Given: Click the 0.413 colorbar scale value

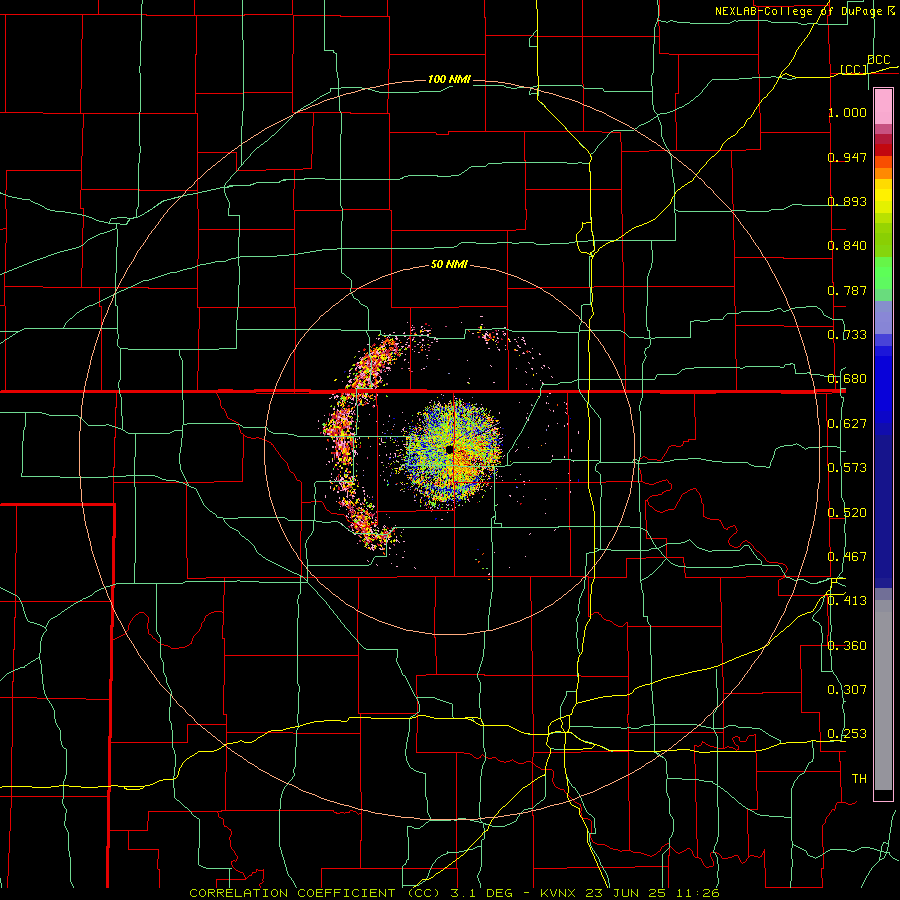Looking at the screenshot, I should tap(847, 601).
